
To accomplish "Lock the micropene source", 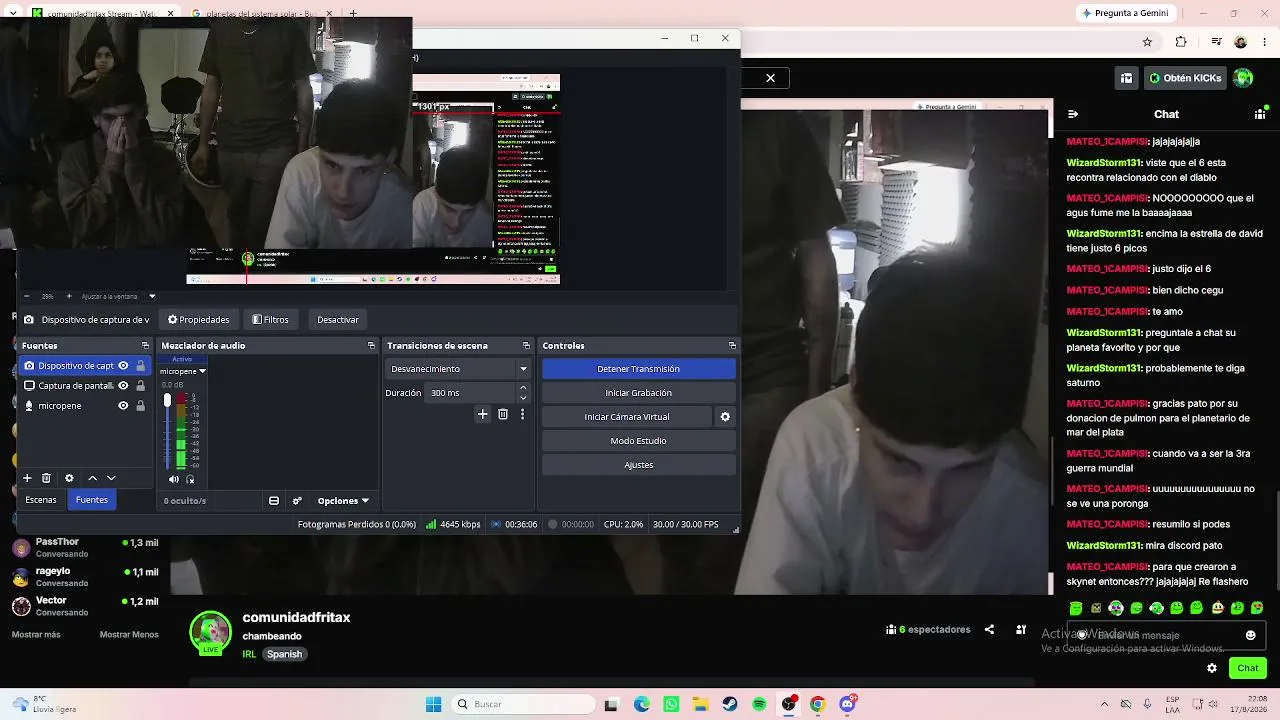I will click(x=140, y=406).
